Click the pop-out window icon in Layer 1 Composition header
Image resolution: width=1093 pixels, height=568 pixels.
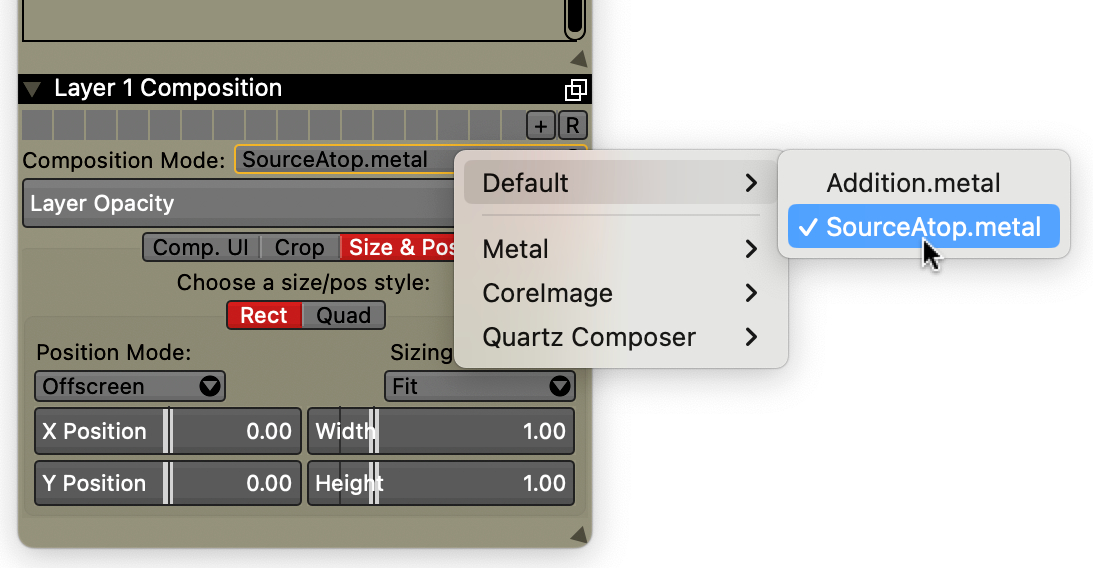575,90
